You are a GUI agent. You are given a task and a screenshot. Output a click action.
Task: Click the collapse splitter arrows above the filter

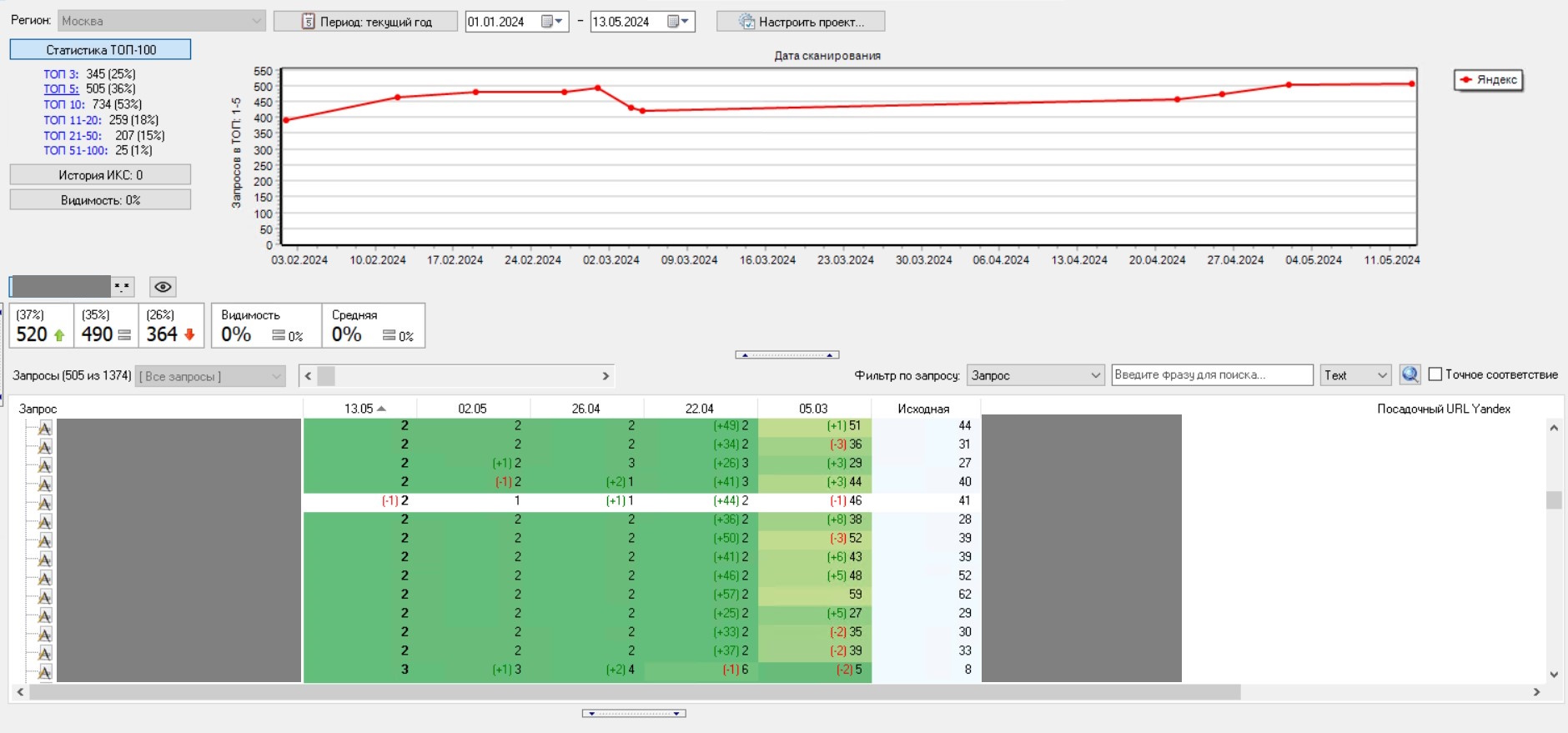pos(787,355)
